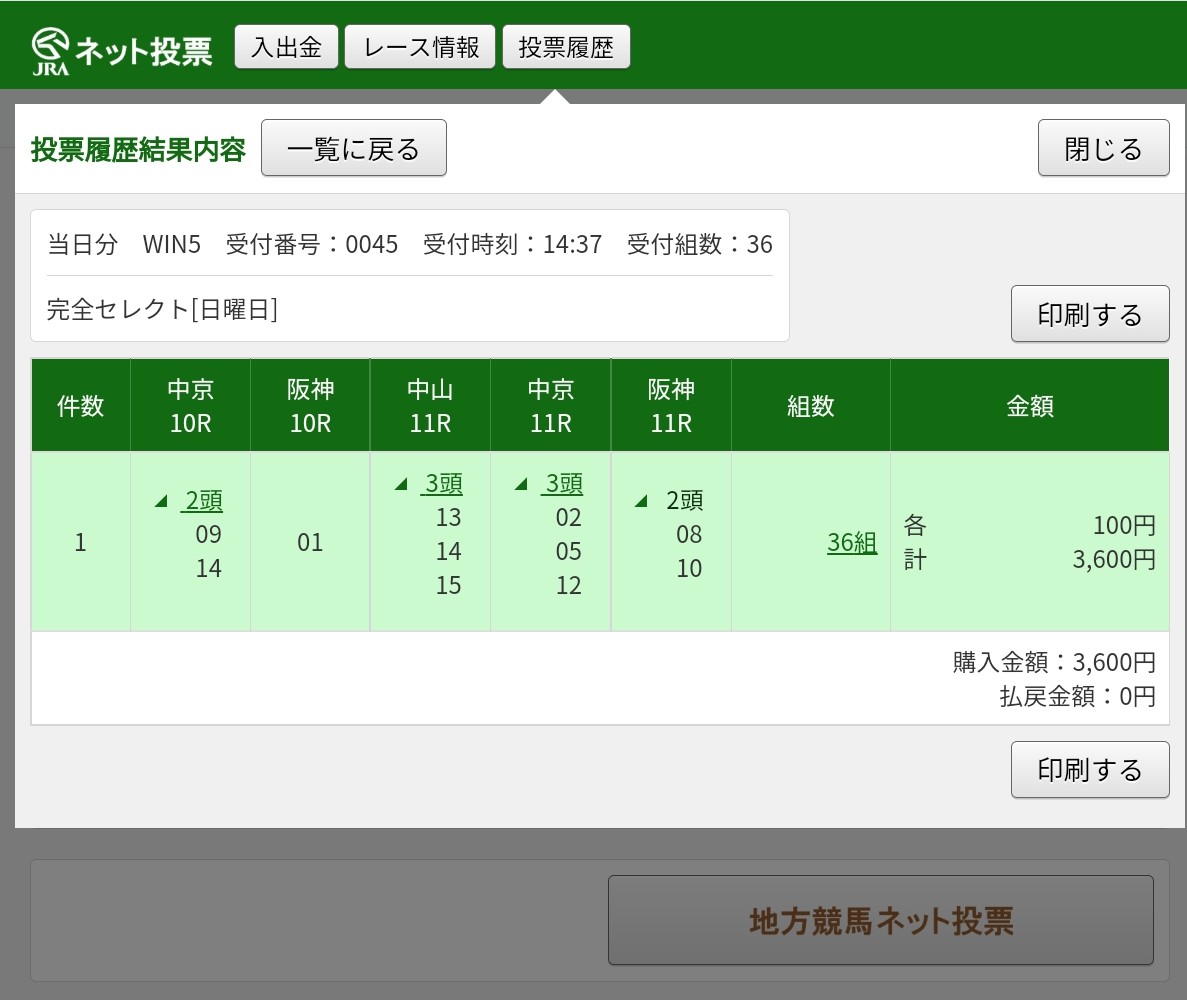This screenshot has height=1000, width=1187.
Task: Click horse number 08 under 阪神11R
Action: coord(689,534)
